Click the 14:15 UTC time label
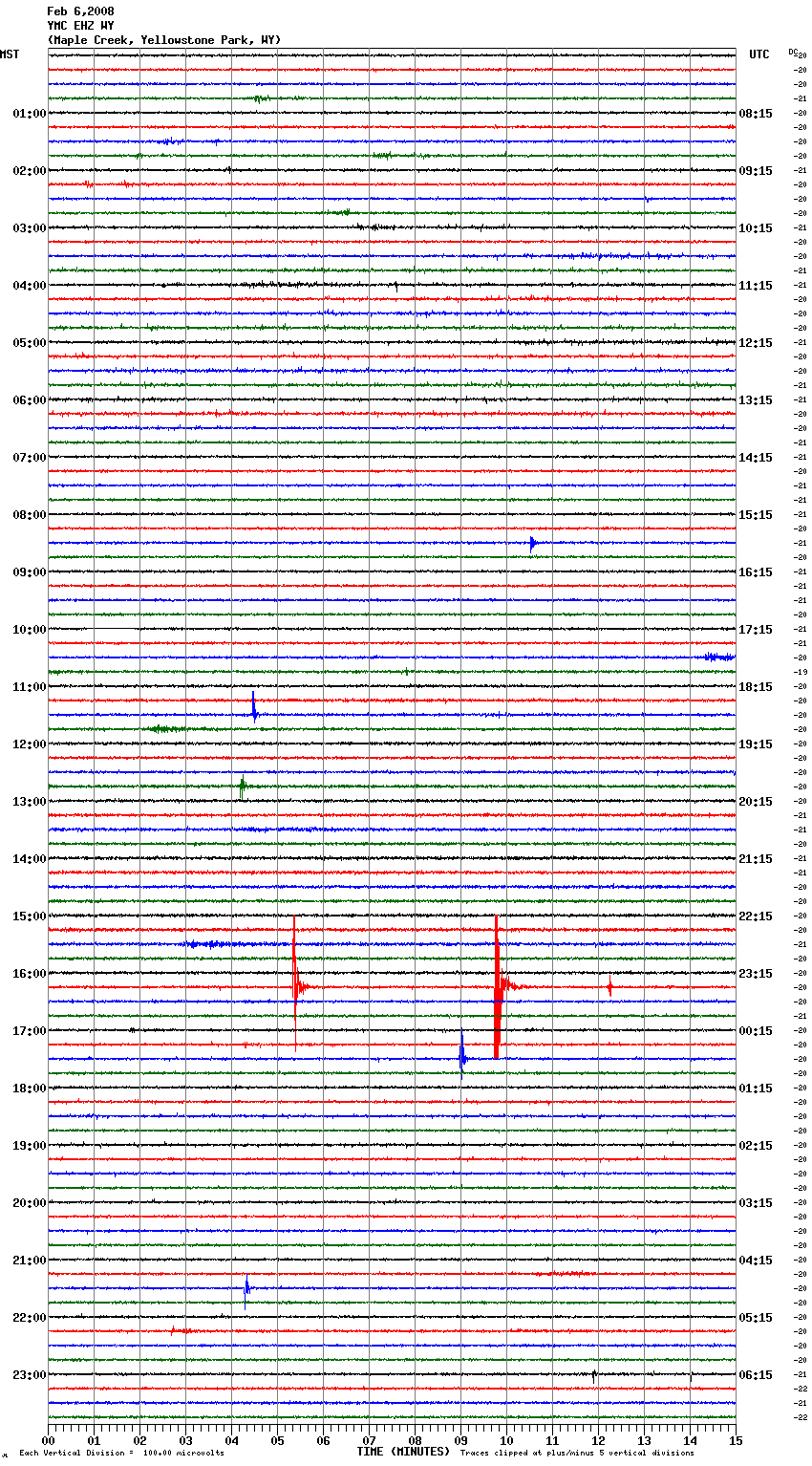Viewport: 812px width, 1466px height. coord(756,458)
